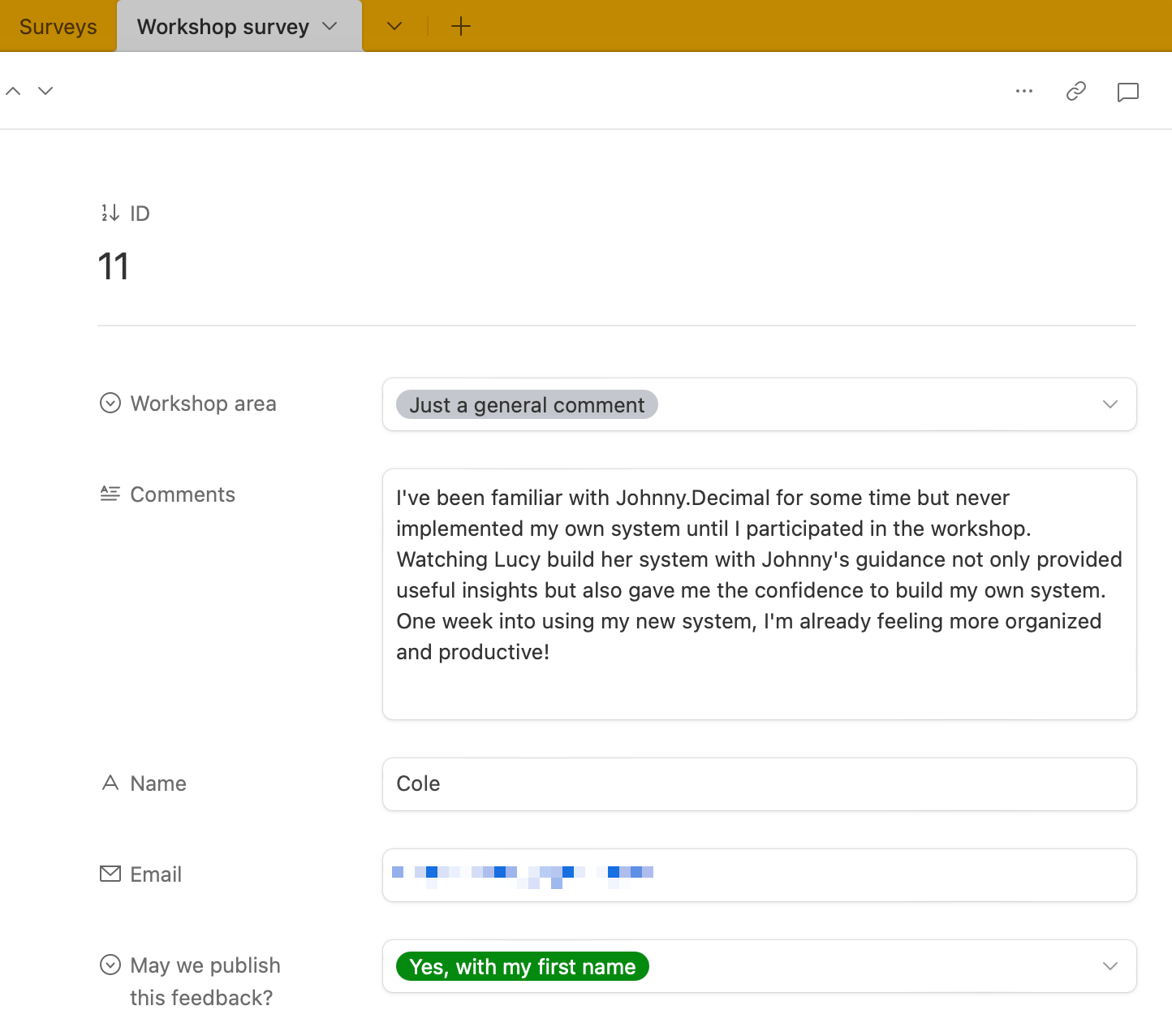Go to previous record with up arrow
Screen dimensions: 1172x1036
pyautogui.click(x=13, y=91)
